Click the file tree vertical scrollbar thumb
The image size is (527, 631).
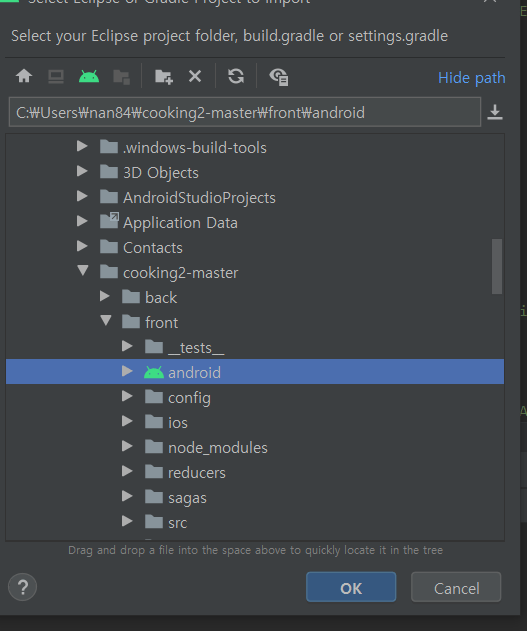497,266
